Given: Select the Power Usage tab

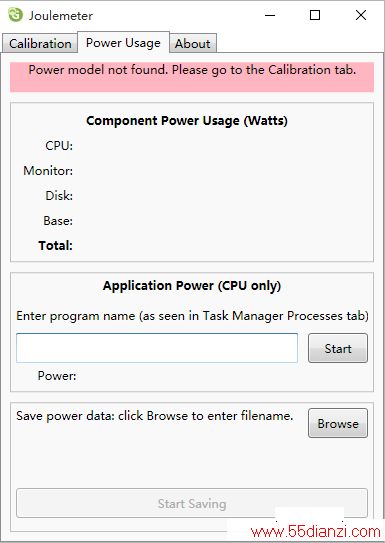Looking at the screenshot, I should pos(123,43).
